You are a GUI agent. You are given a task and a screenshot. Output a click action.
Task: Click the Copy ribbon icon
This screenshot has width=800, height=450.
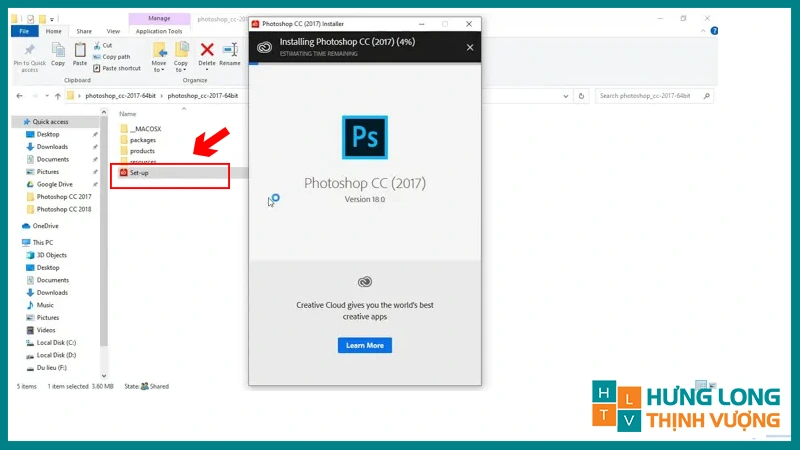[x=58, y=50]
